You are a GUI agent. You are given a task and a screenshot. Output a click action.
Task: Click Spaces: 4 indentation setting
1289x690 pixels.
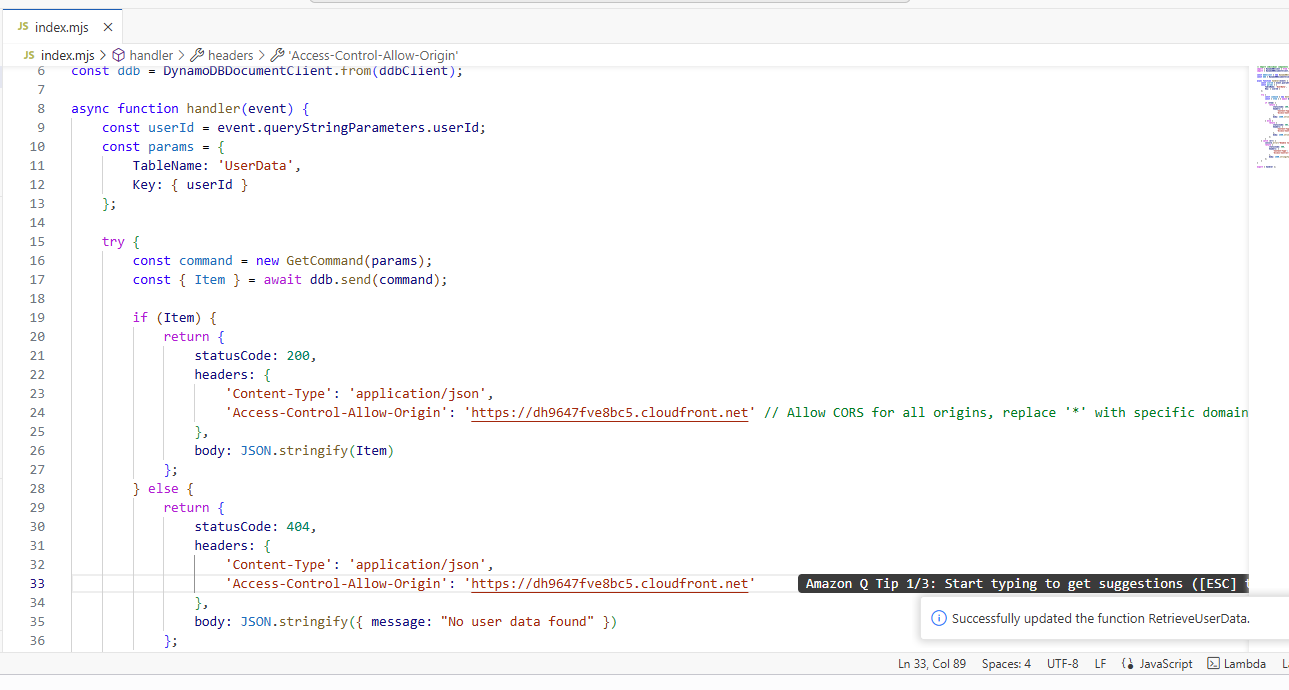(1006, 664)
